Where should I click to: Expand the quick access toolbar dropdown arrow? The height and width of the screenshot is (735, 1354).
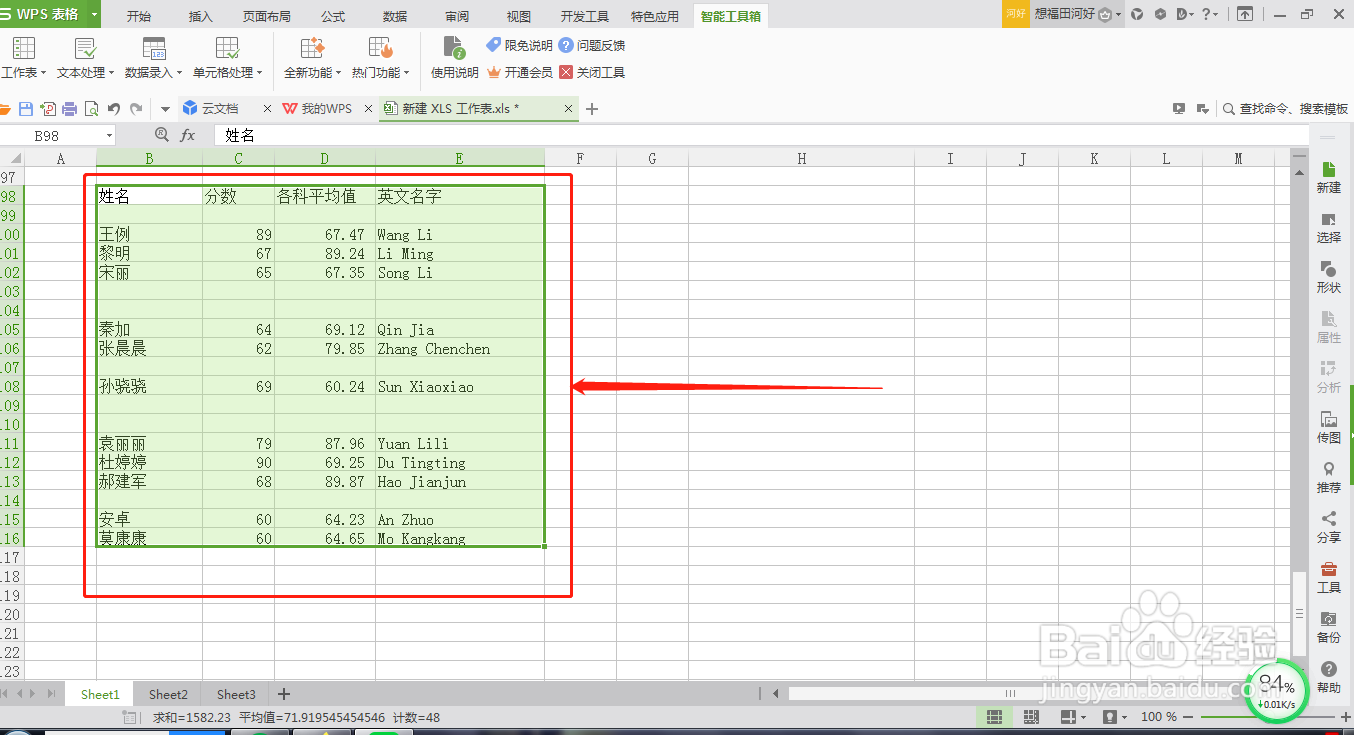[166, 109]
